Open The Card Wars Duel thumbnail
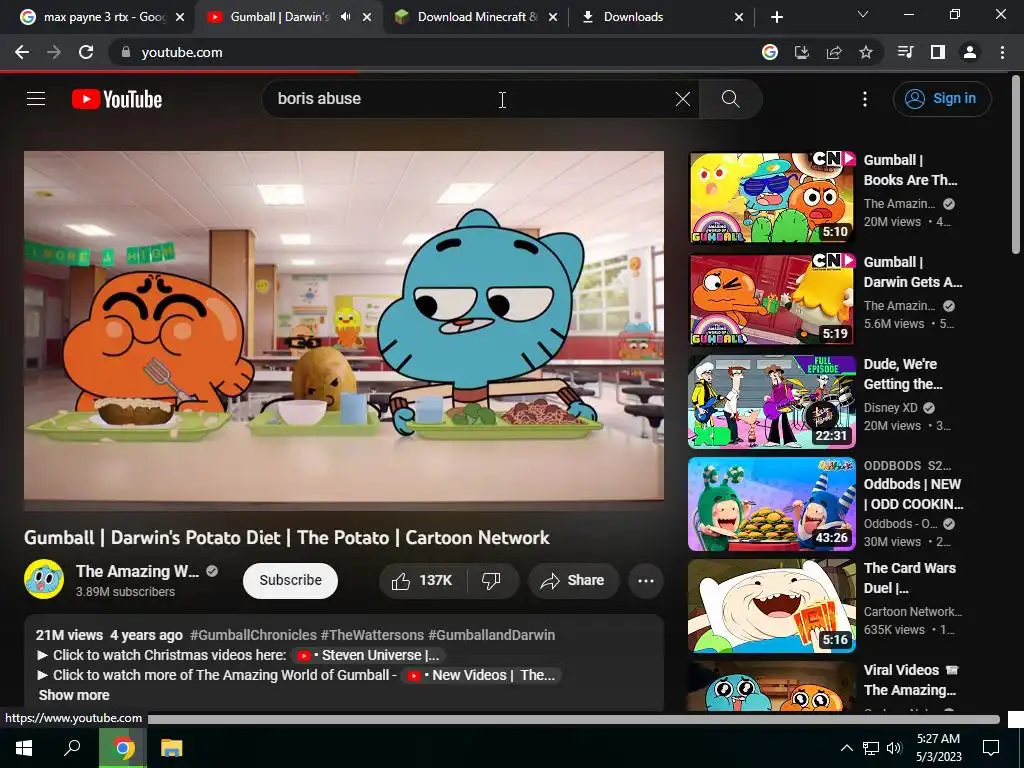Screen dimensions: 1024x768 pos(772,605)
